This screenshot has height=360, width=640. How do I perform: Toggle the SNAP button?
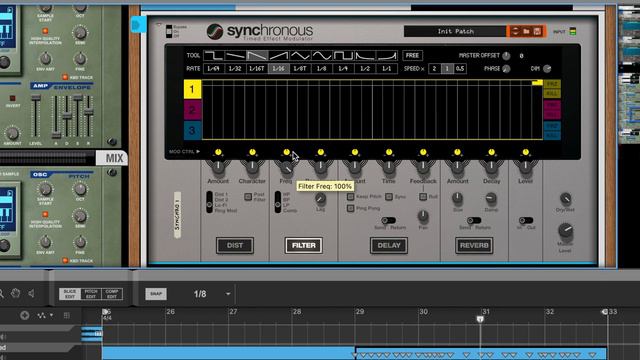pyautogui.click(x=156, y=294)
